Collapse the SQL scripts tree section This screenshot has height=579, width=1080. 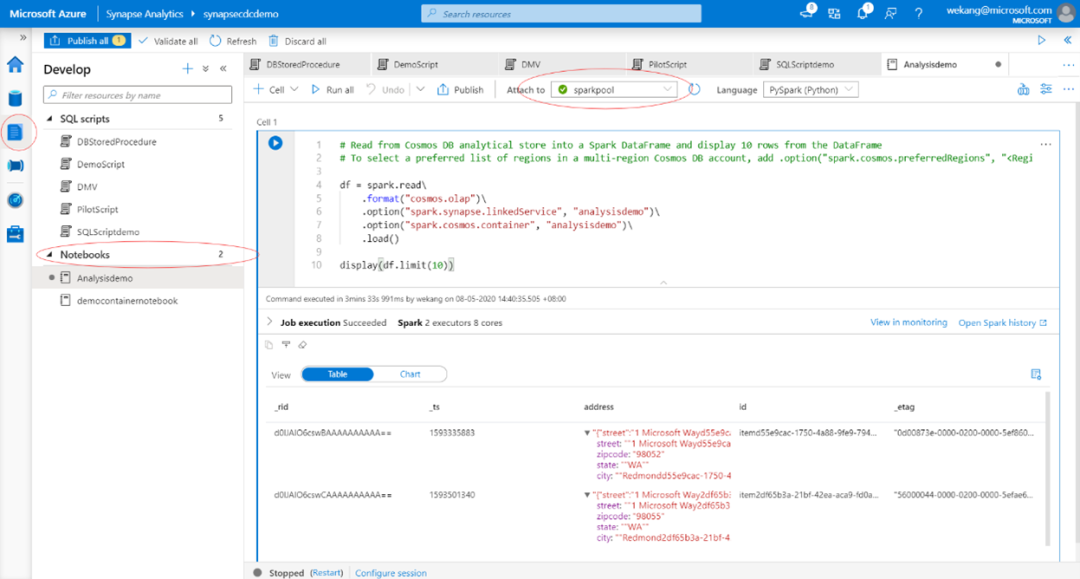50,118
